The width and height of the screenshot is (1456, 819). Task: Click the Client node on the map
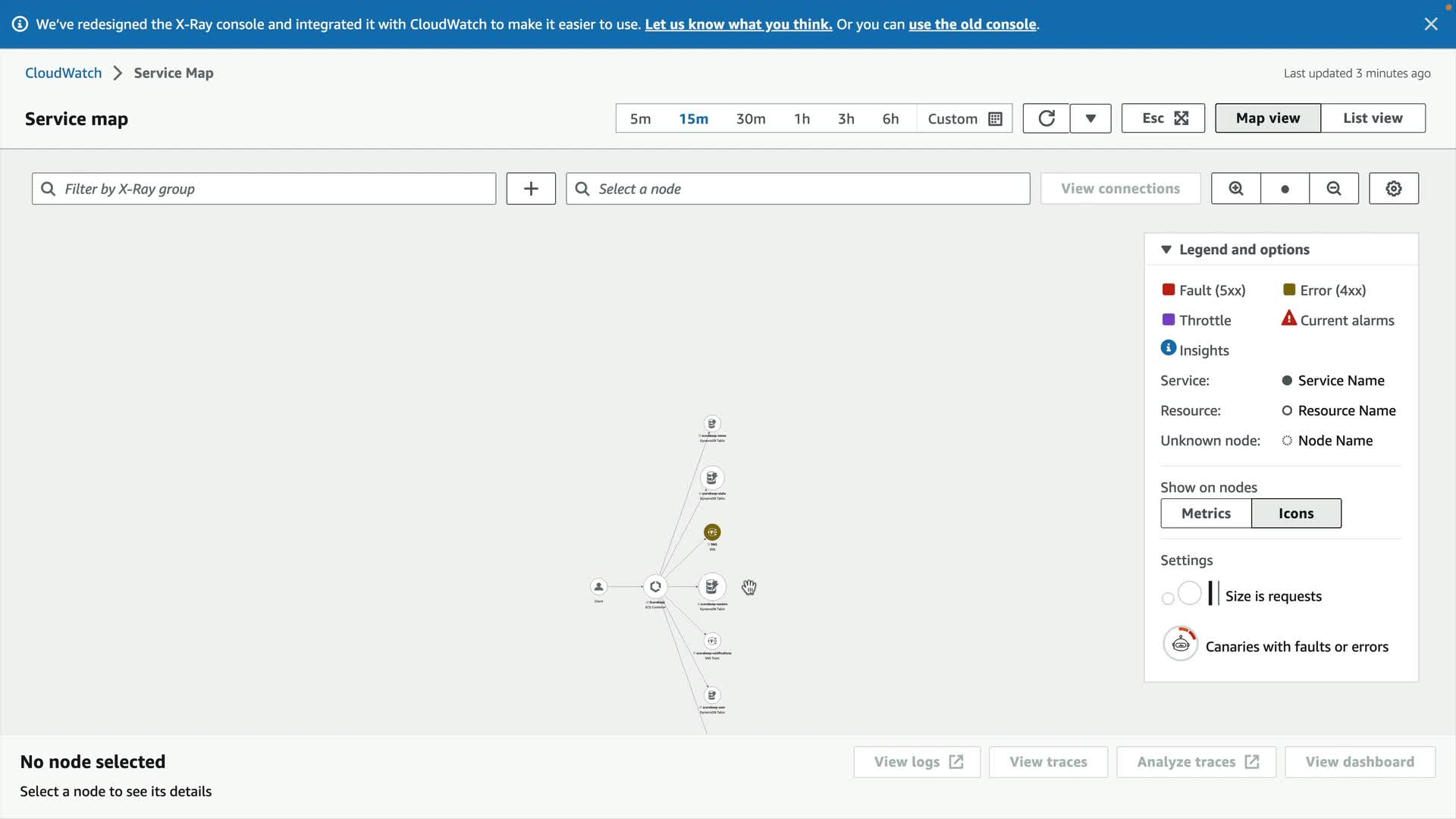tap(598, 586)
